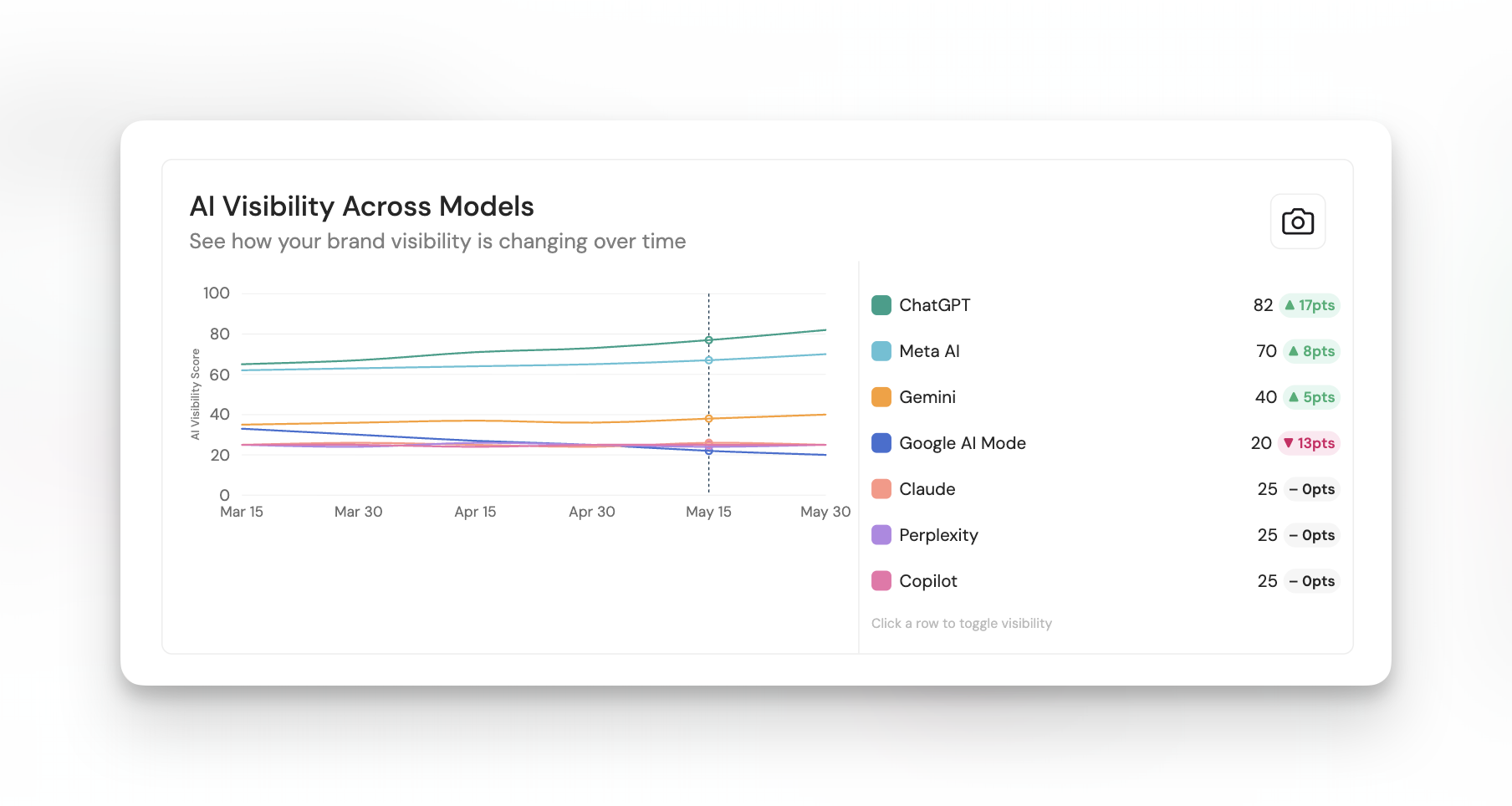
Task: Click the camera screenshot icon
Action: click(x=1298, y=222)
